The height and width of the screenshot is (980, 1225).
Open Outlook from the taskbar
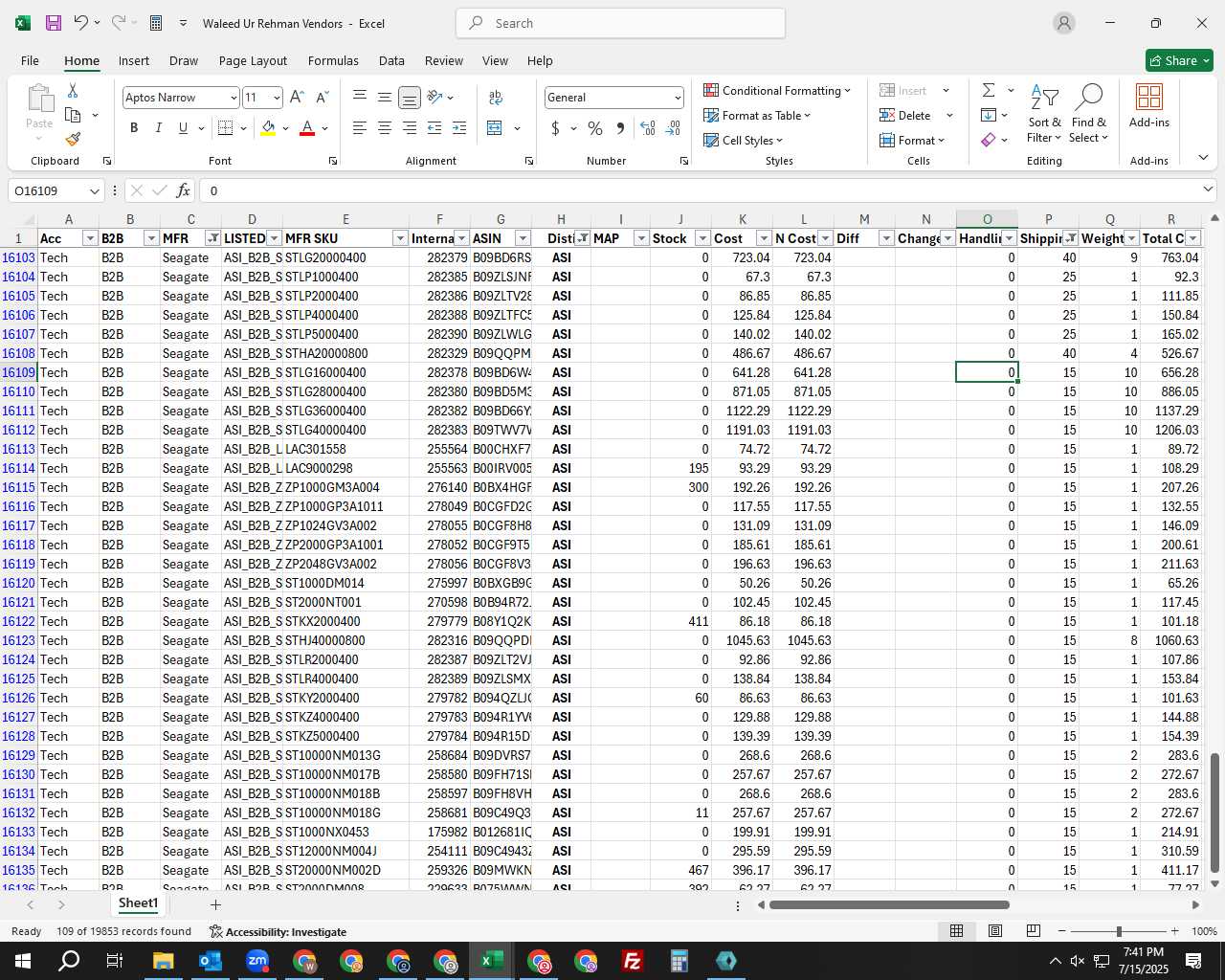point(211,961)
